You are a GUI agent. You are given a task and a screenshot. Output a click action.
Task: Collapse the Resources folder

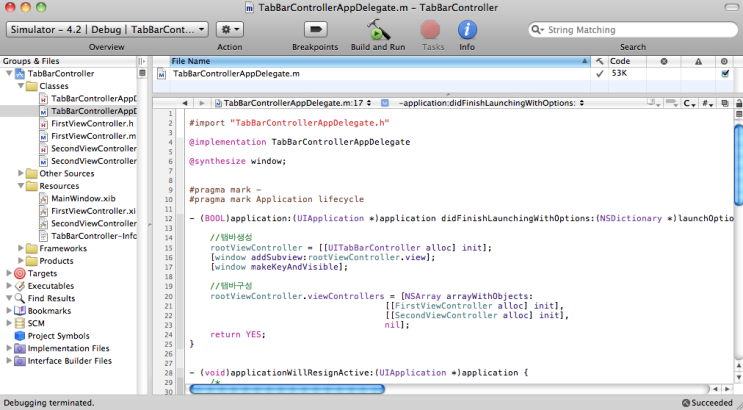click(x=21, y=186)
